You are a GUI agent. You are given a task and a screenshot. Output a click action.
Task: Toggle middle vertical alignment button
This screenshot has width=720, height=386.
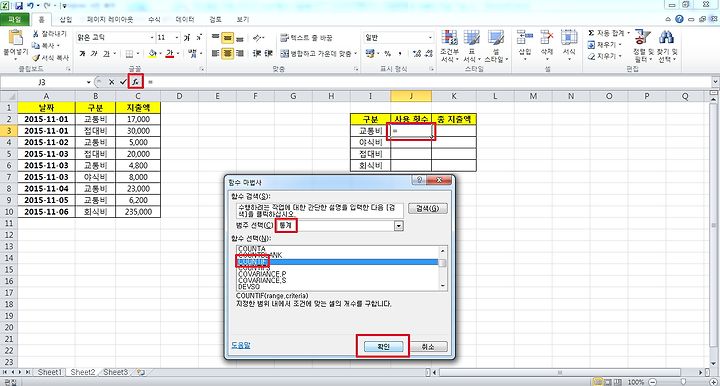click(x=227, y=38)
